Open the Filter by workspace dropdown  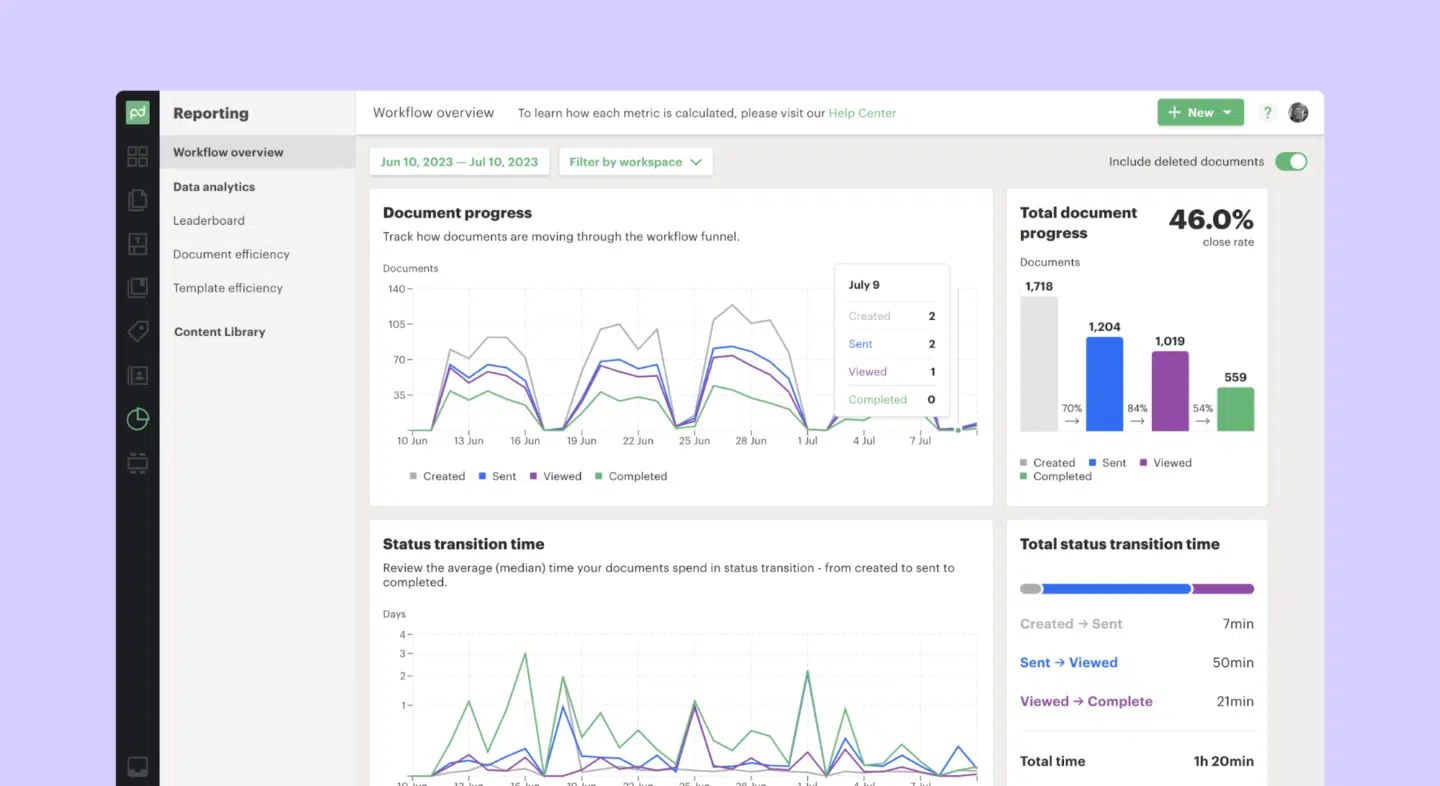[635, 161]
